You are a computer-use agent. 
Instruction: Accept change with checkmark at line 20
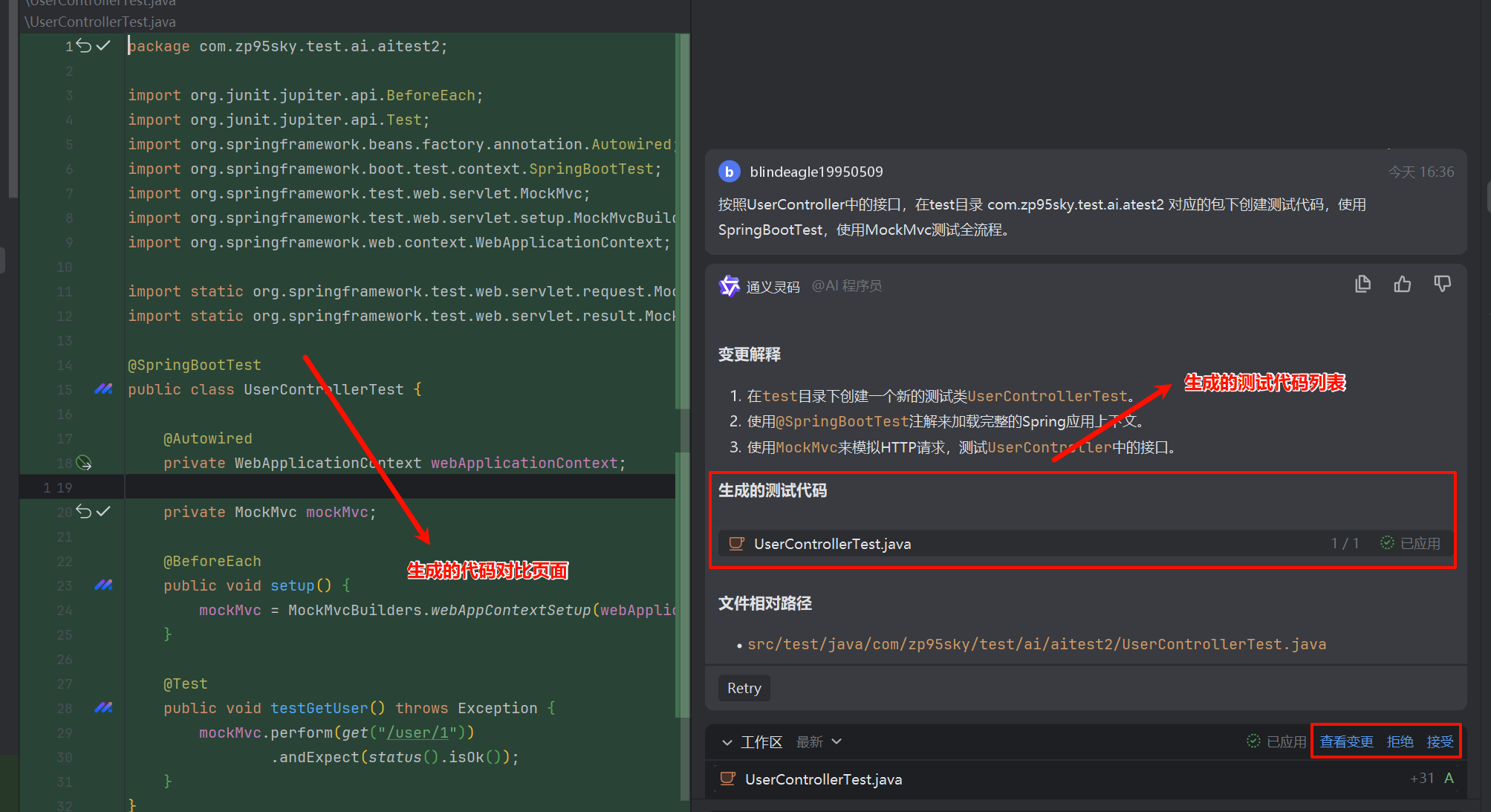[105, 511]
